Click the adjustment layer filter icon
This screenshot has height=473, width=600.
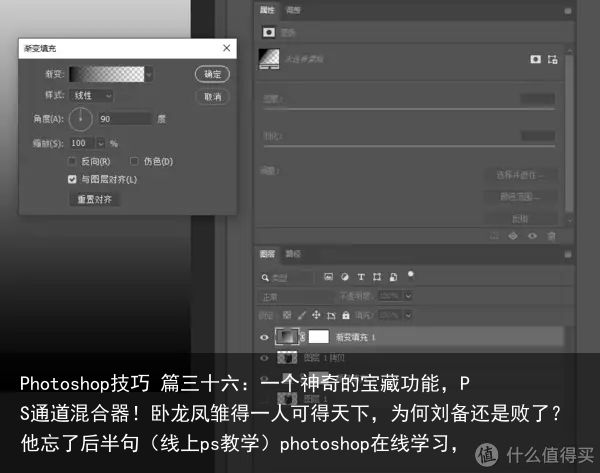click(345, 277)
